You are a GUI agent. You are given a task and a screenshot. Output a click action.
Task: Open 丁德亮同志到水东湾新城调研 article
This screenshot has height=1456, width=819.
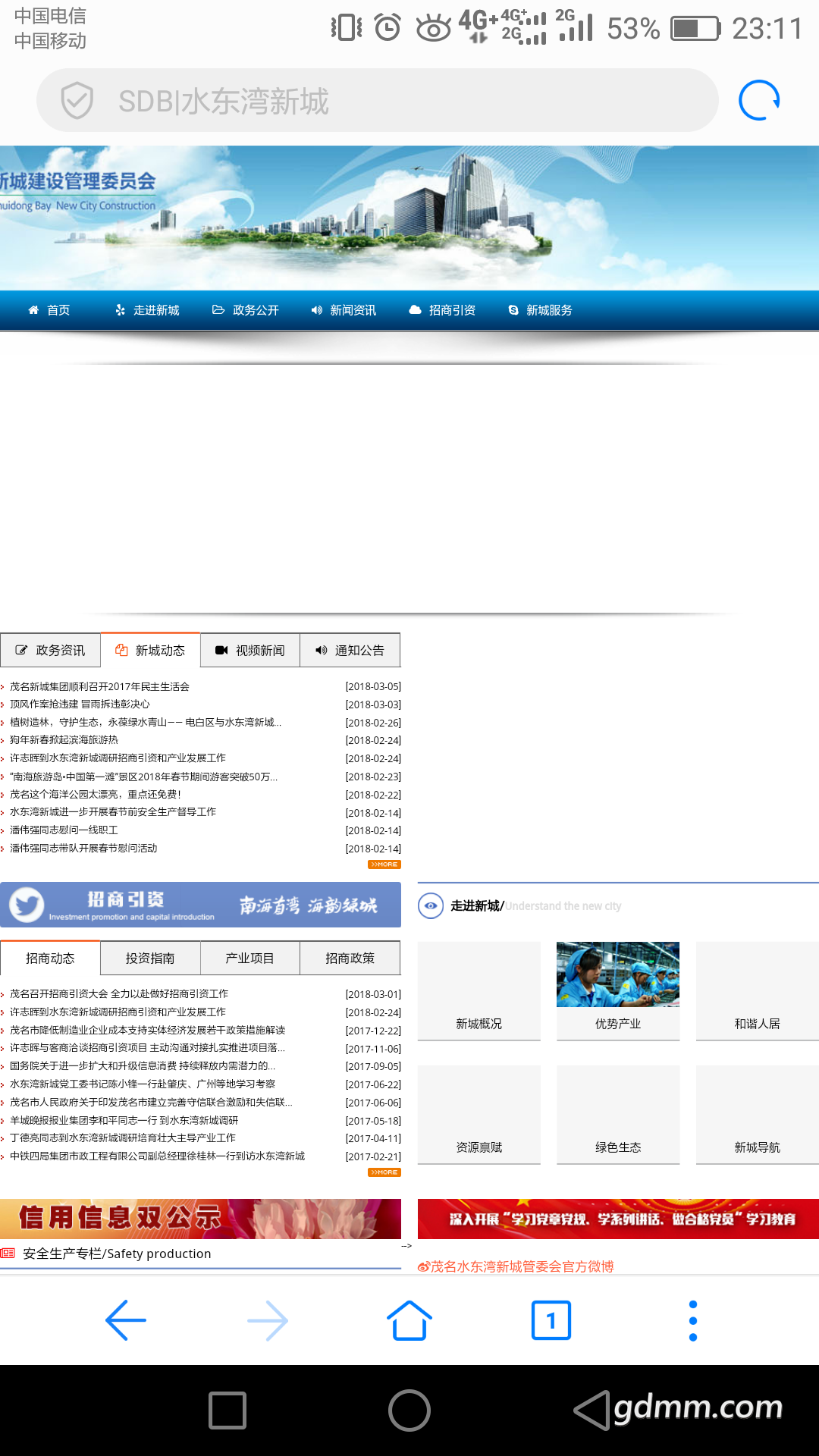pyautogui.click(x=123, y=1137)
